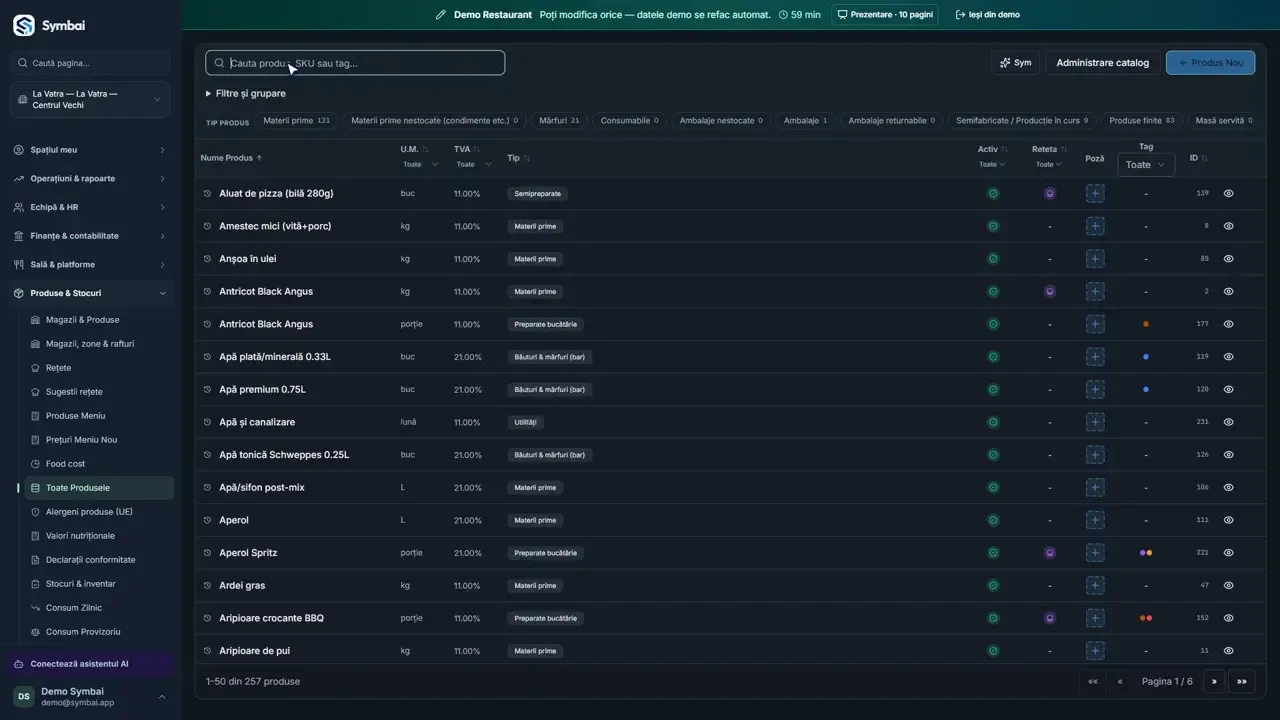Expand the Filtre și grupare section

(x=246, y=93)
